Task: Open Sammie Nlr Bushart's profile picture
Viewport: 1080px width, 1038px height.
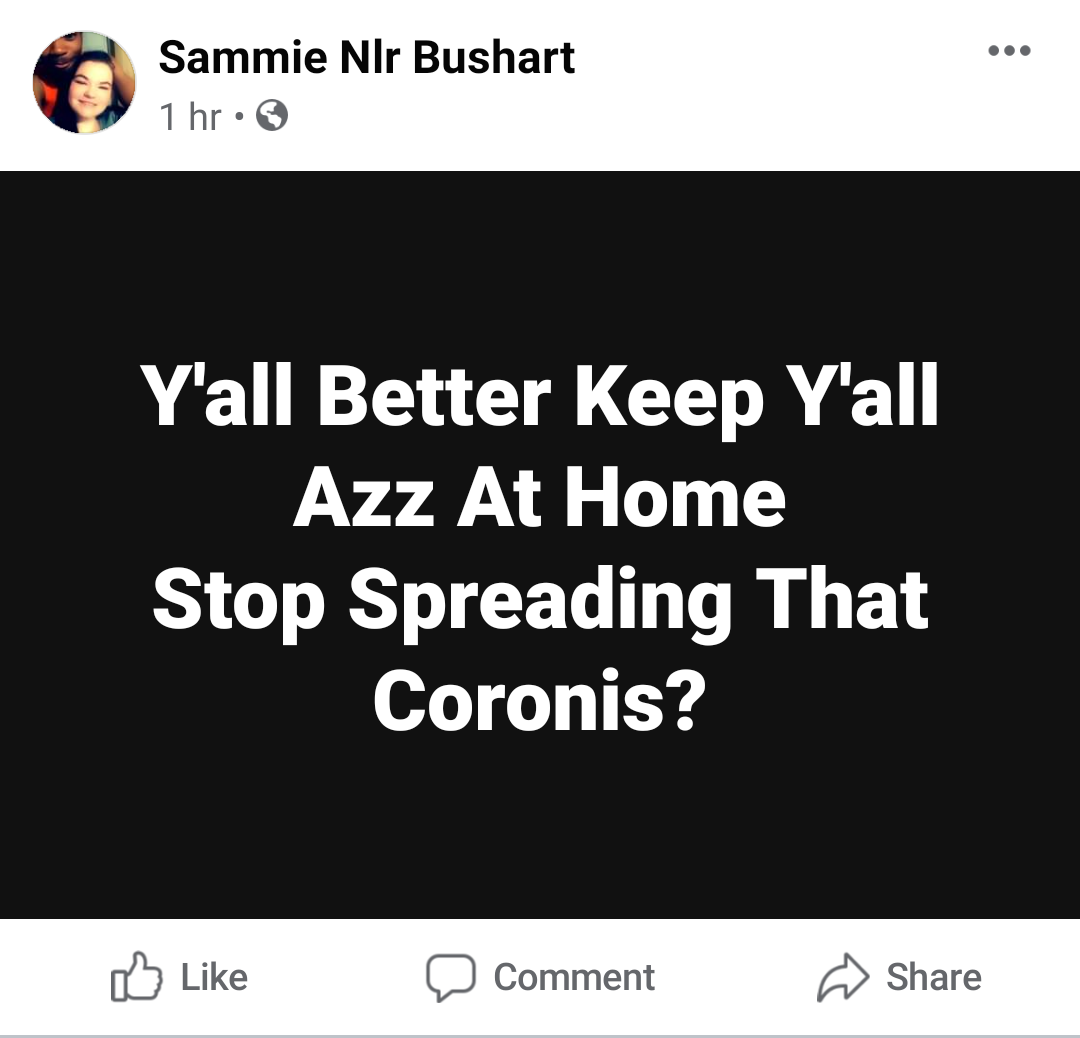Action: 84,82
